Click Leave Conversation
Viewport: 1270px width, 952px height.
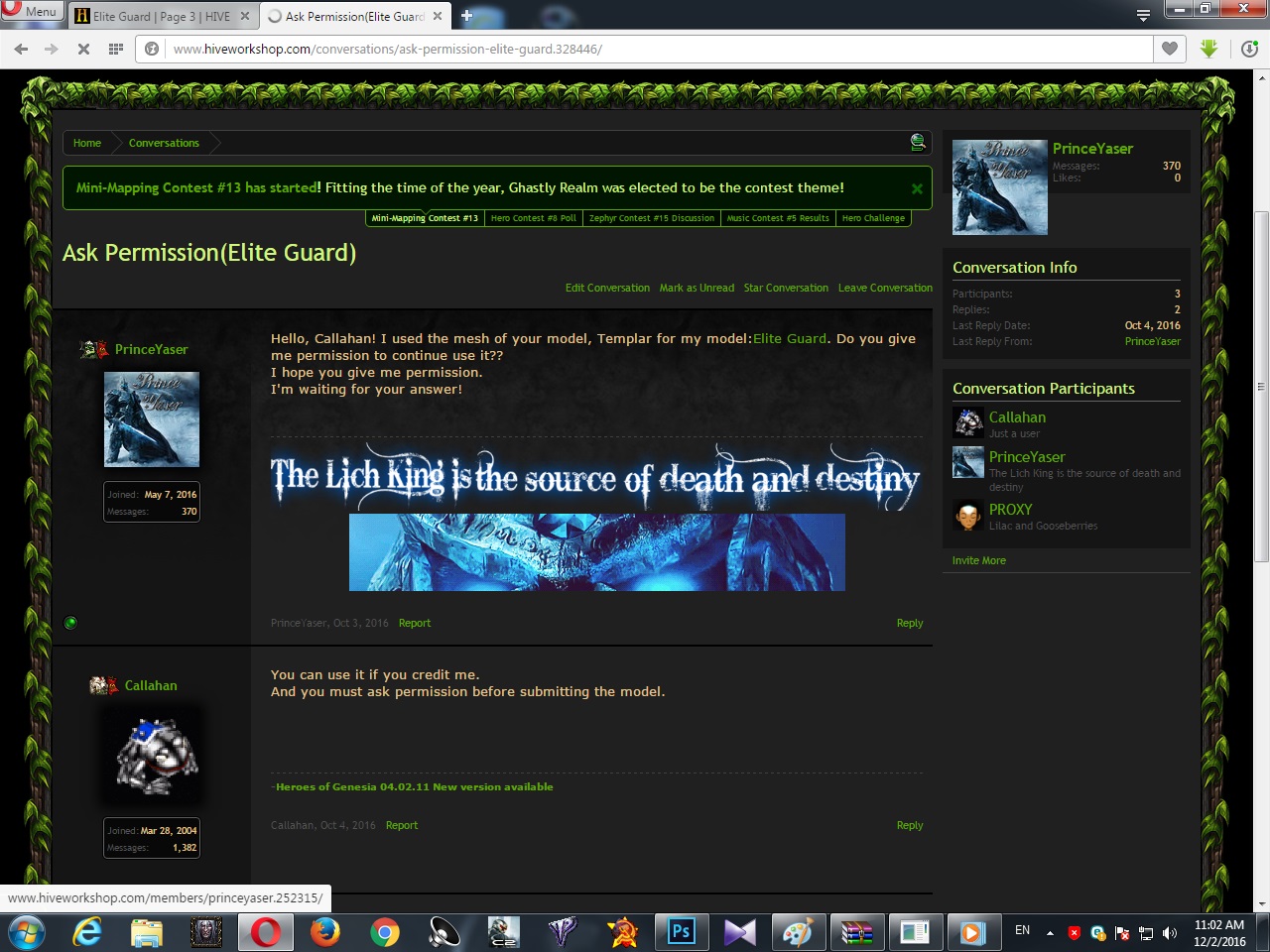click(885, 288)
